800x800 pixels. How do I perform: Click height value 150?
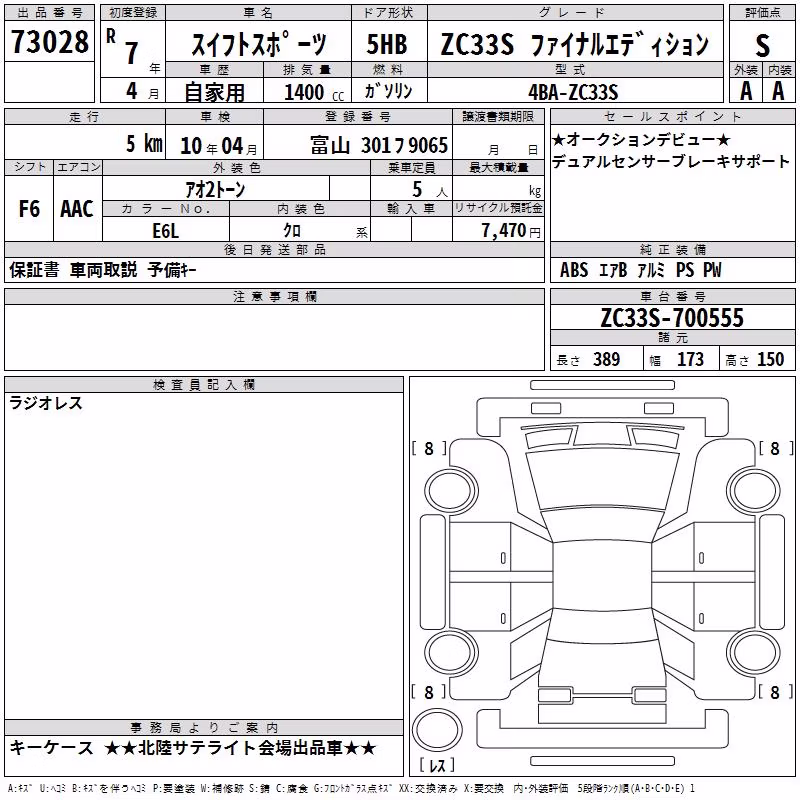tap(770, 359)
